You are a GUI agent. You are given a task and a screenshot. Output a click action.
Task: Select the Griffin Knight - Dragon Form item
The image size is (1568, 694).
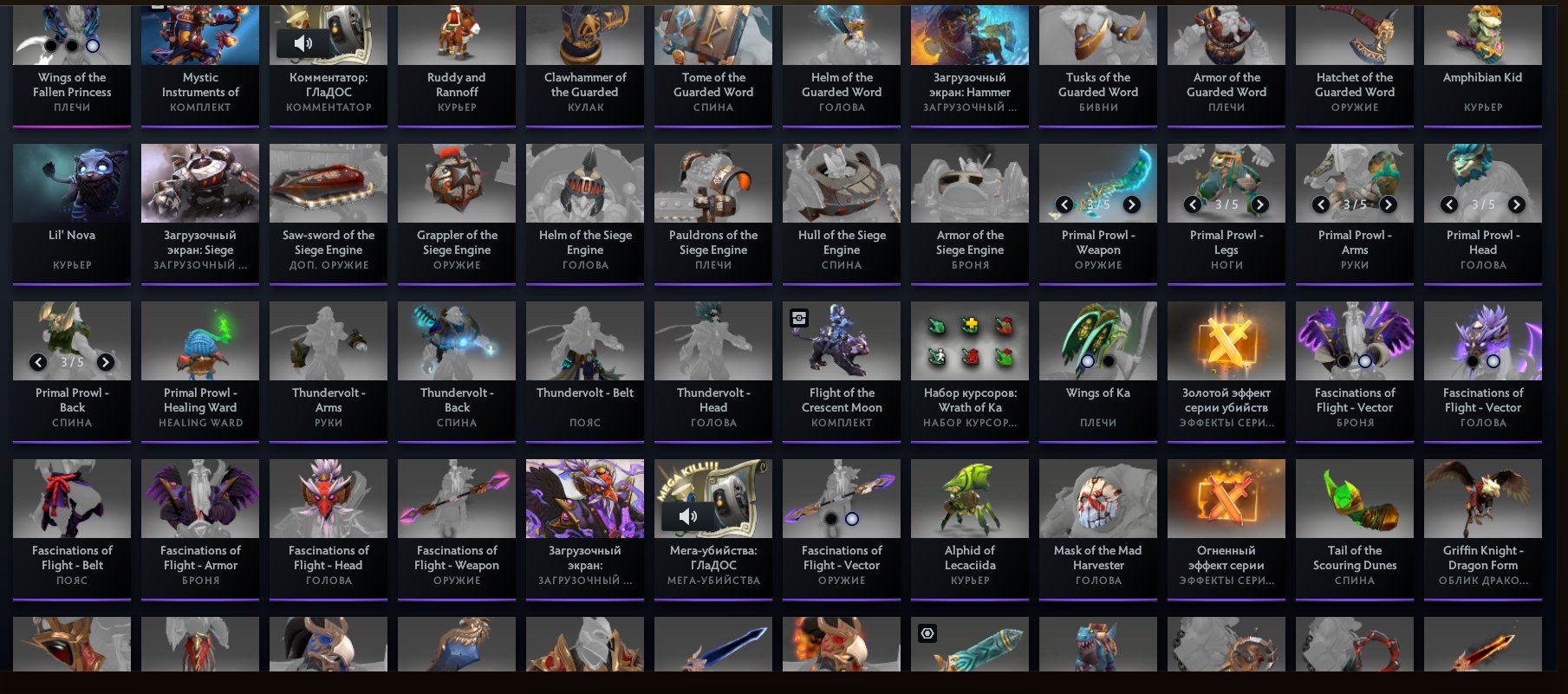point(1483,529)
